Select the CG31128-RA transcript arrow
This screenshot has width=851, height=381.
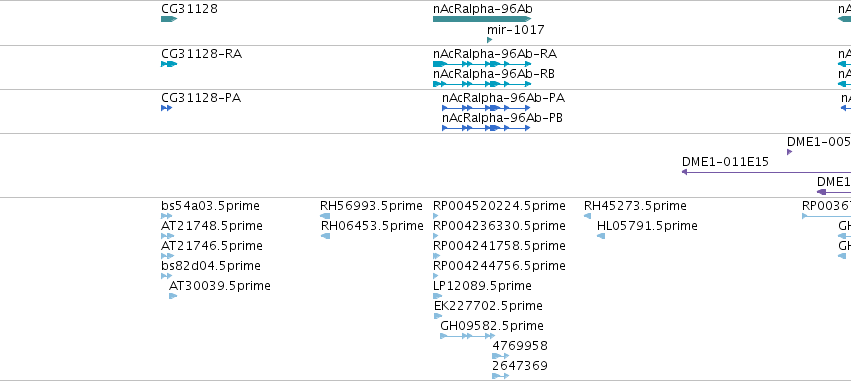click(x=169, y=64)
